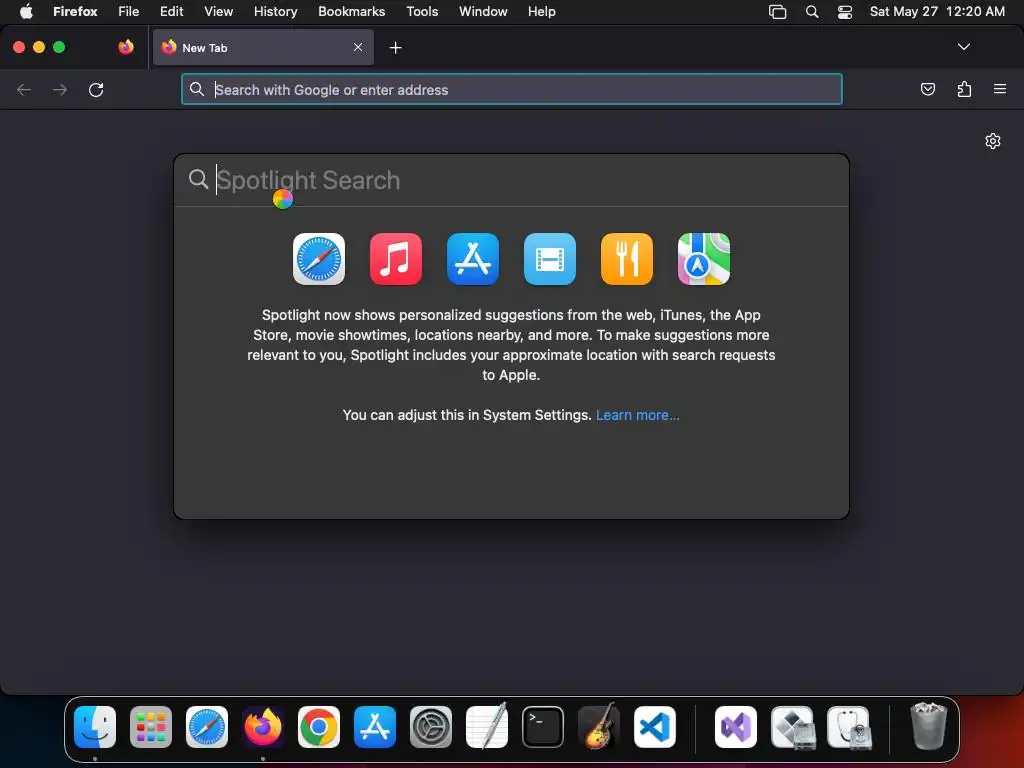Click the Spotlight magnifier in the menu bar
This screenshot has height=768, width=1024.
pos(812,12)
